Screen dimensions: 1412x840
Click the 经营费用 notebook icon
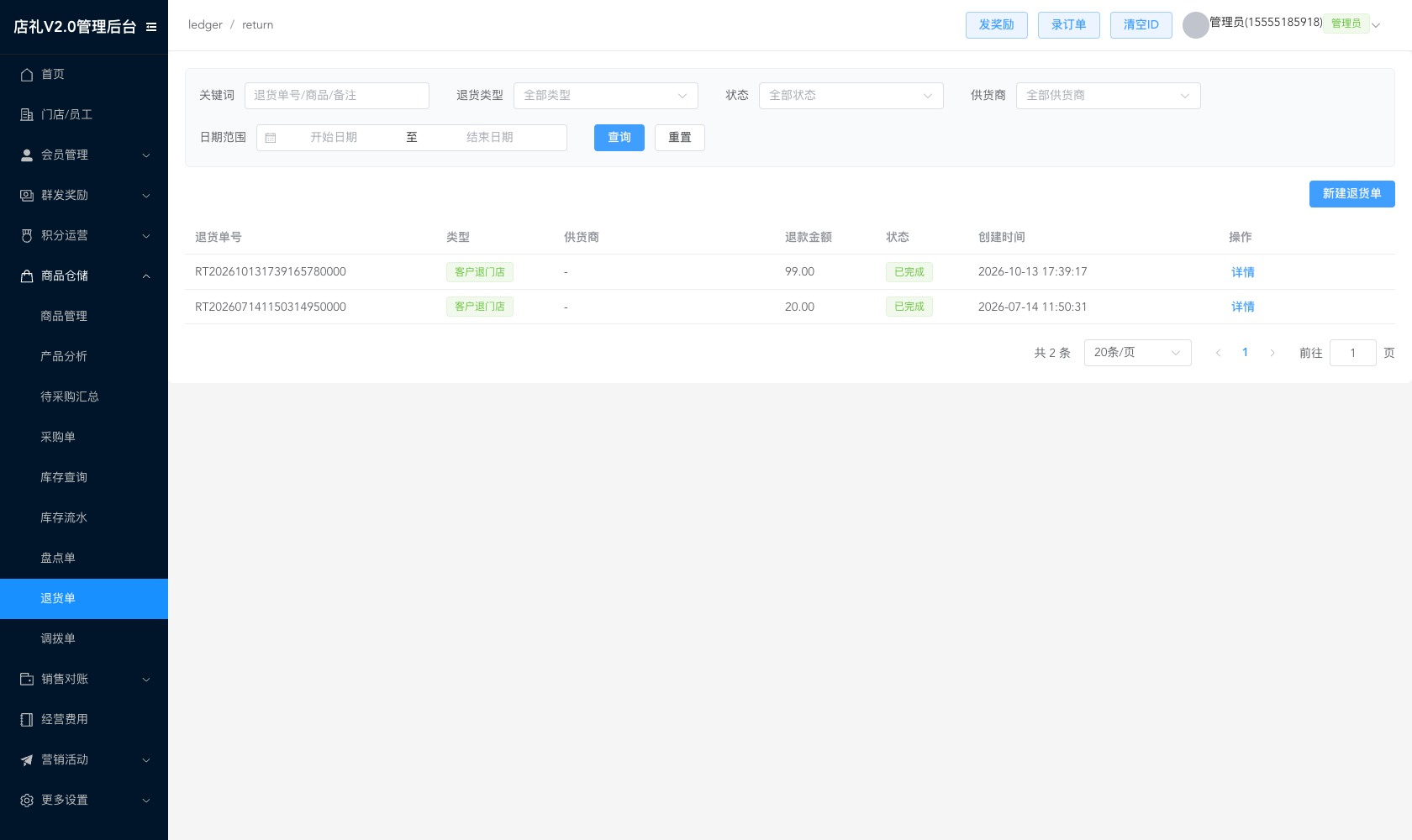click(27, 720)
